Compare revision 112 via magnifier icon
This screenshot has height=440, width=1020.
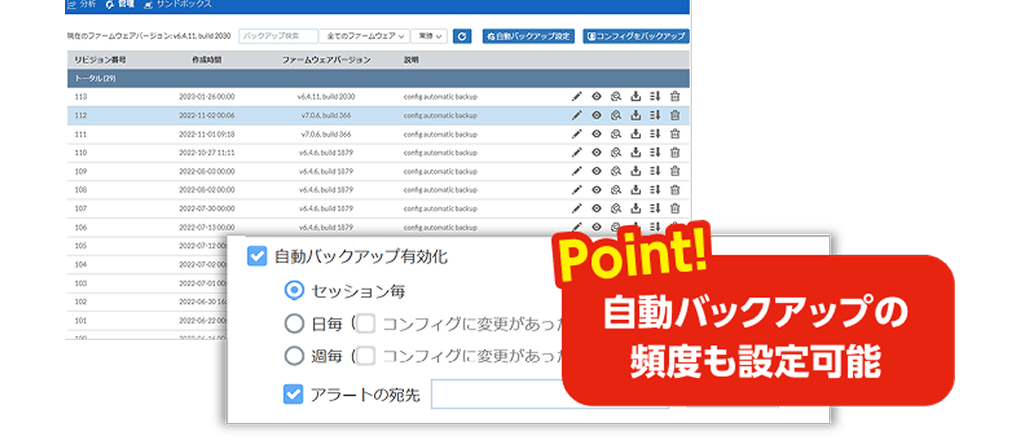coord(616,115)
